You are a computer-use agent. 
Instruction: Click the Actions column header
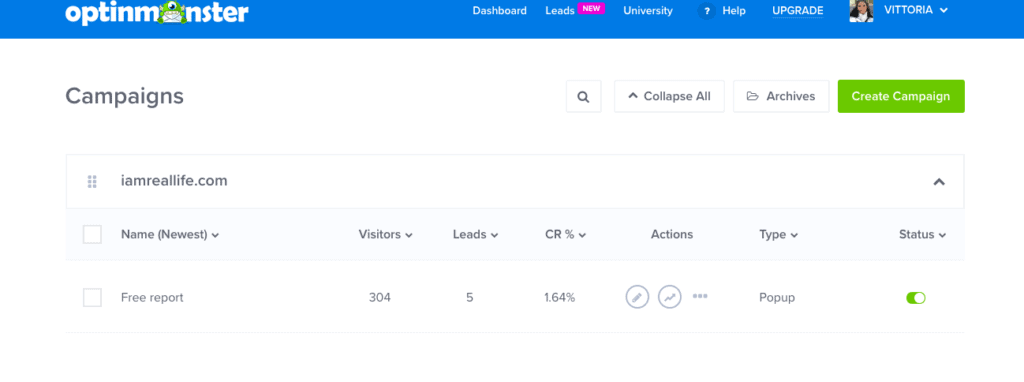(672, 234)
